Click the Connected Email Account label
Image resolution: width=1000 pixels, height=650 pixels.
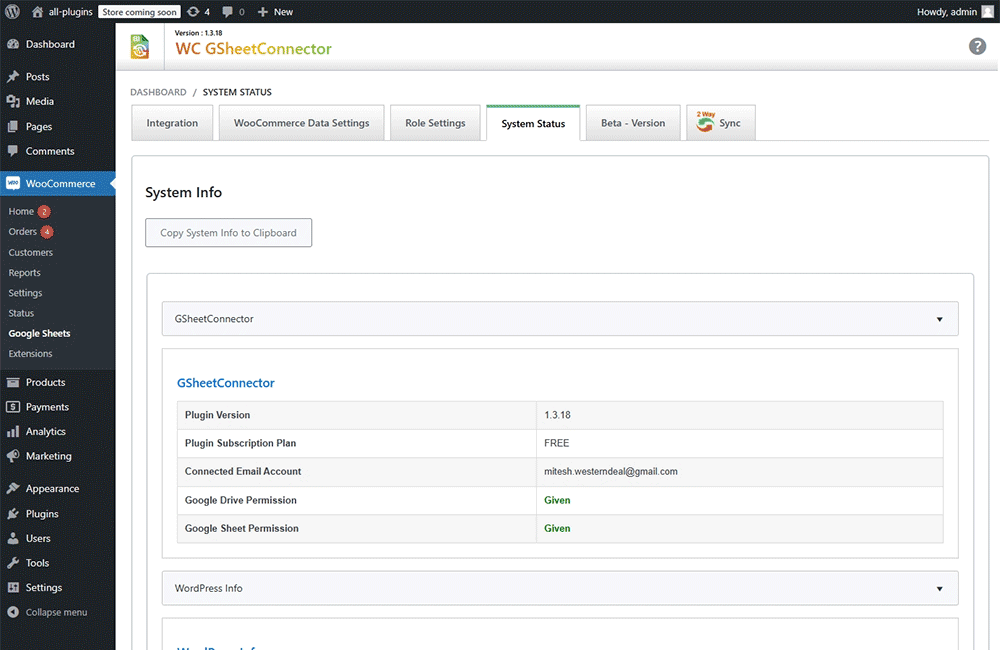[243, 471]
